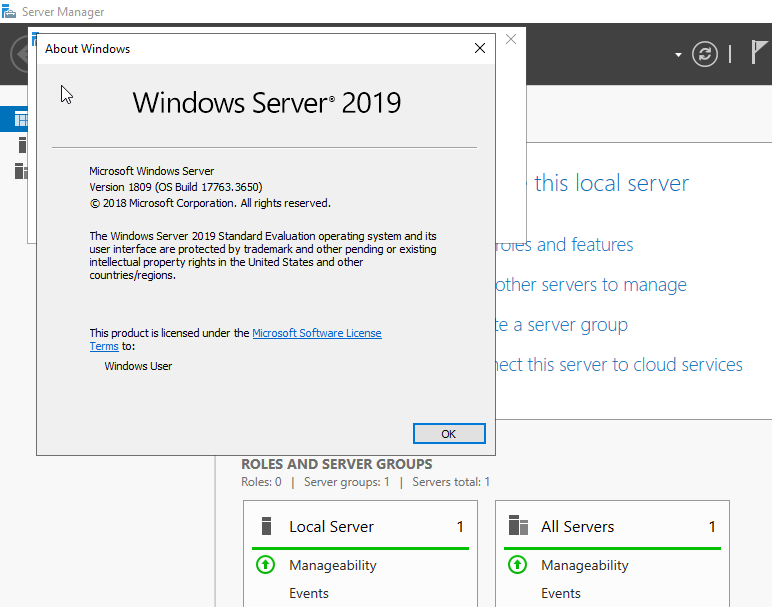Screen dimensions: 772x607
Task: Click the 'Microsoft Windows Server' text line
Action: (152, 171)
